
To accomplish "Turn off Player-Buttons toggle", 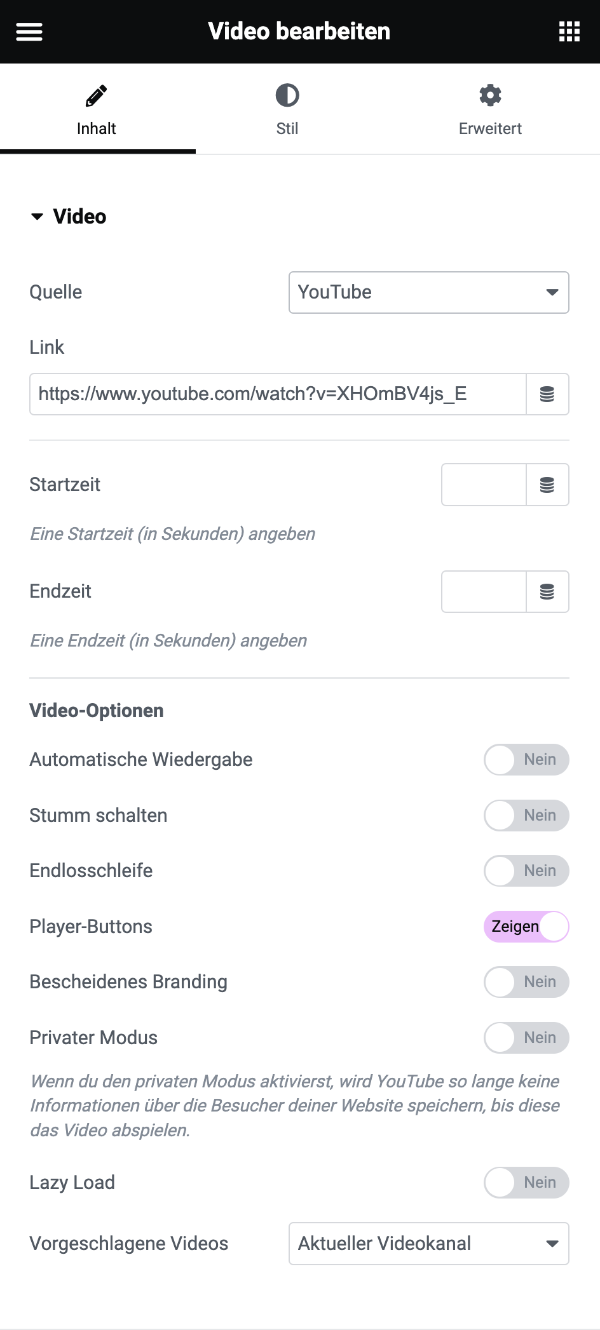I will tap(527, 926).
